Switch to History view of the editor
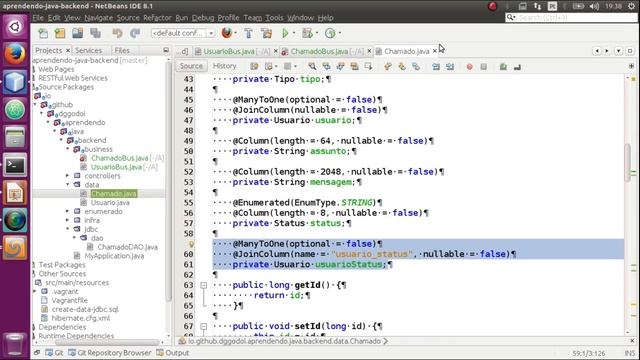Viewport: 640px width, 360px height. pyautogui.click(x=224, y=66)
